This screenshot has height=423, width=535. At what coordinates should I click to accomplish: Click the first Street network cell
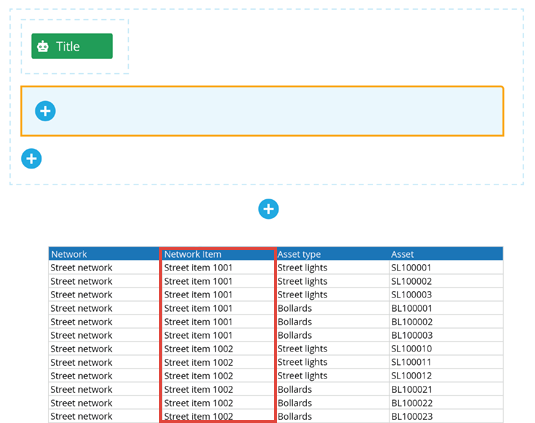coord(104,267)
